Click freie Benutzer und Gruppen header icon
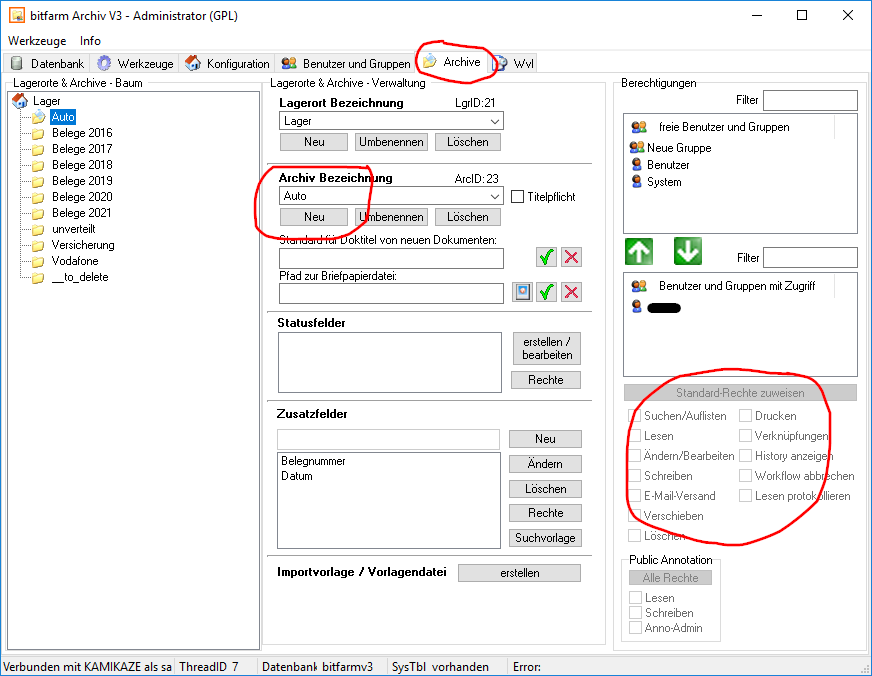Screen dimensions: 872x676 click(639, 127)
